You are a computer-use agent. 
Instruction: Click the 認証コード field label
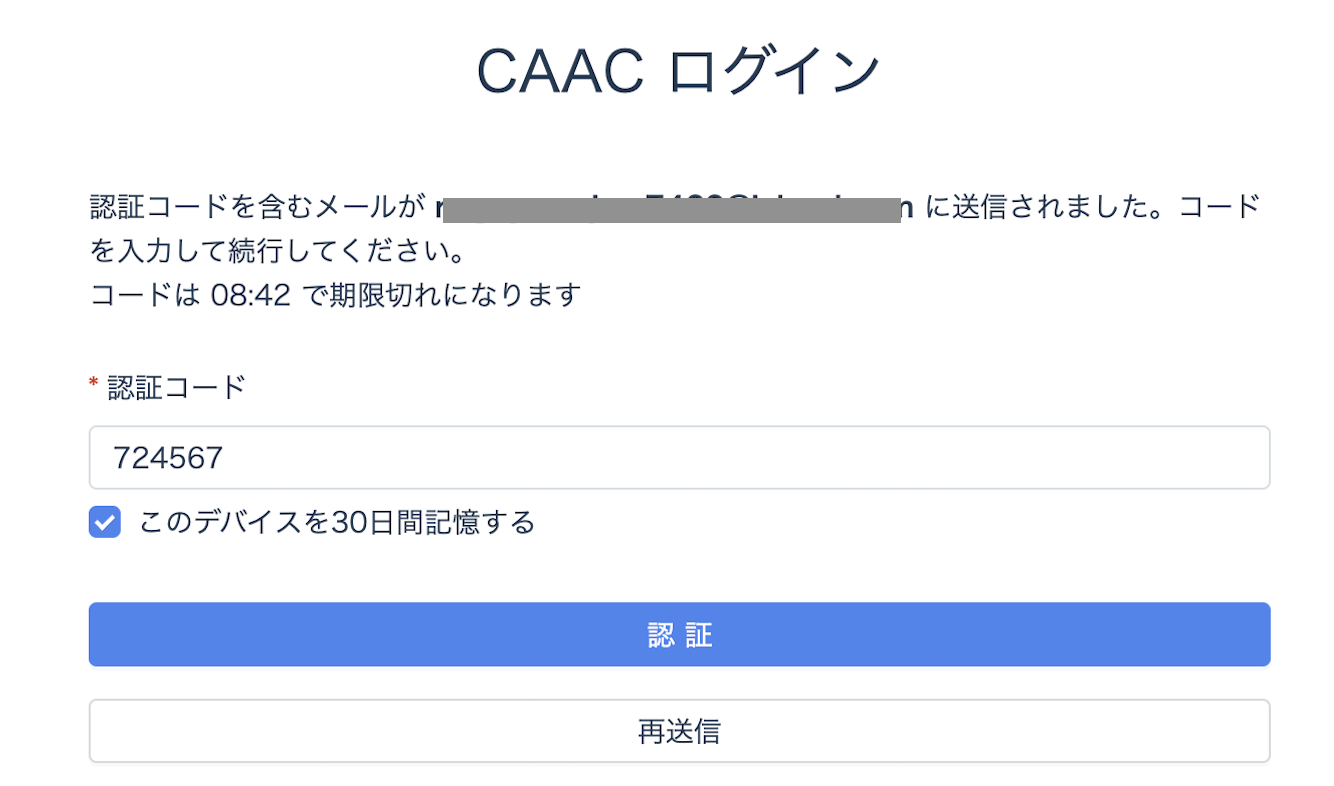(176, 387)
